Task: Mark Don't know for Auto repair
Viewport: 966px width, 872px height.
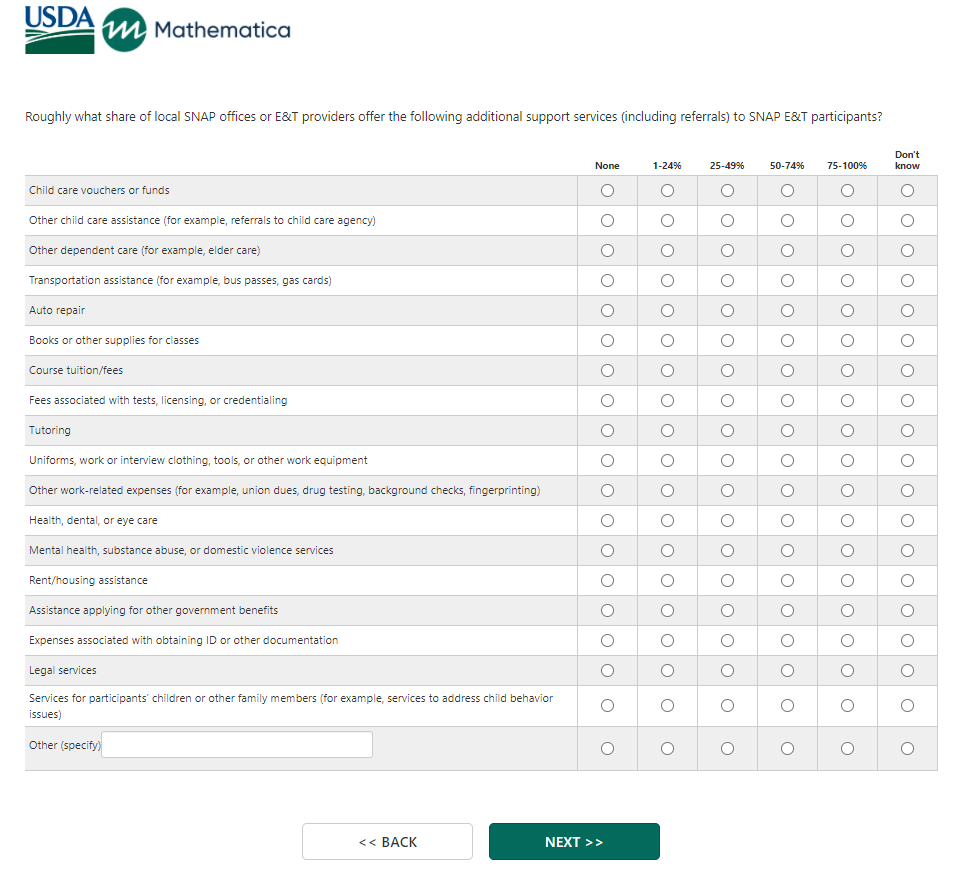Action: tap(907, 311)
